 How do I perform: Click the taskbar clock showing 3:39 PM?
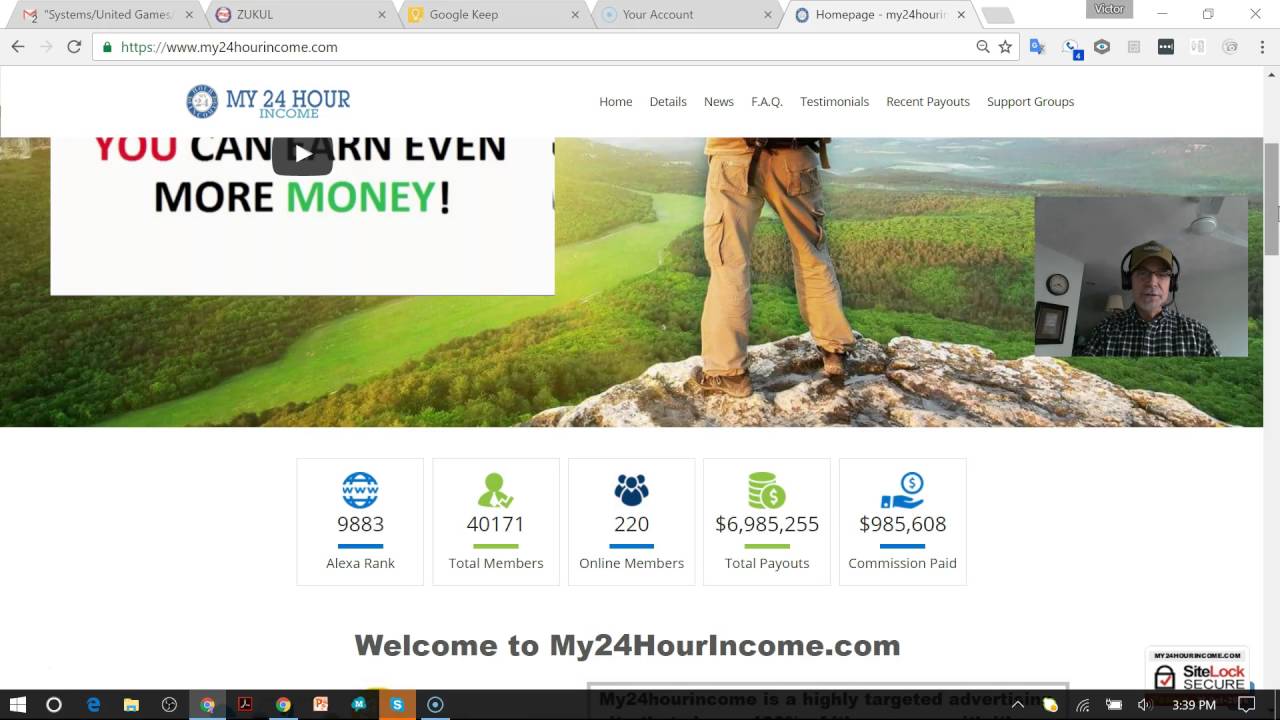pos(1193,705)
